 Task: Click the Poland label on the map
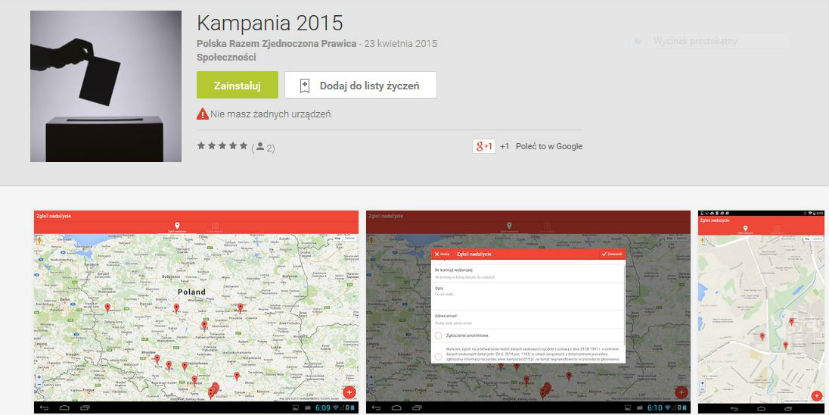(191, 292)
